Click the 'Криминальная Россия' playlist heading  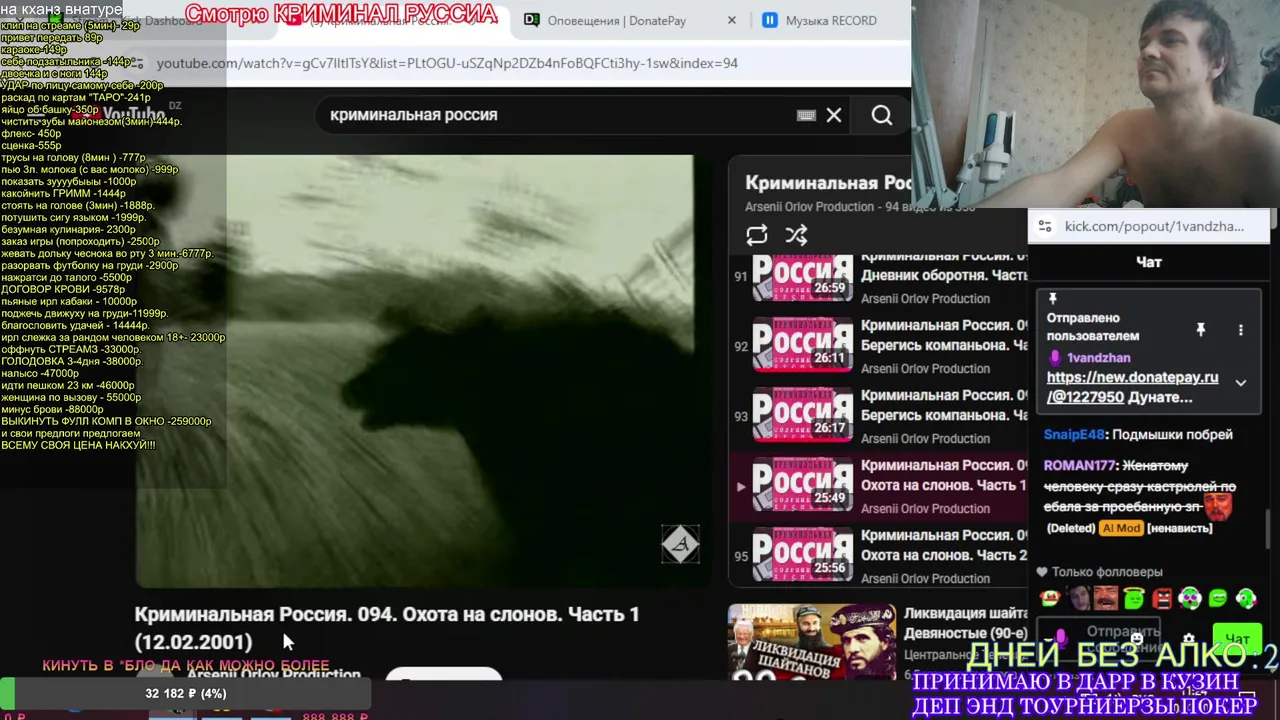827,183
